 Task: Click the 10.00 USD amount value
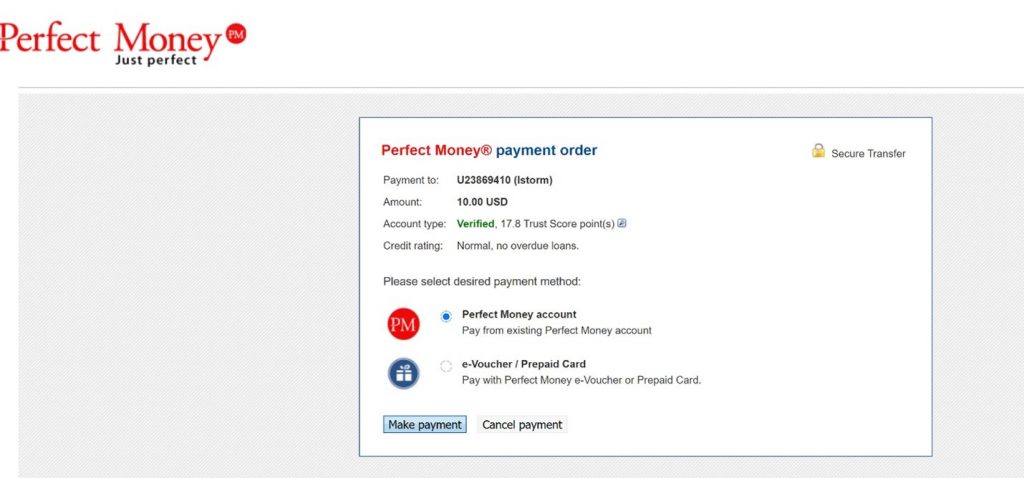coord(482,202)
